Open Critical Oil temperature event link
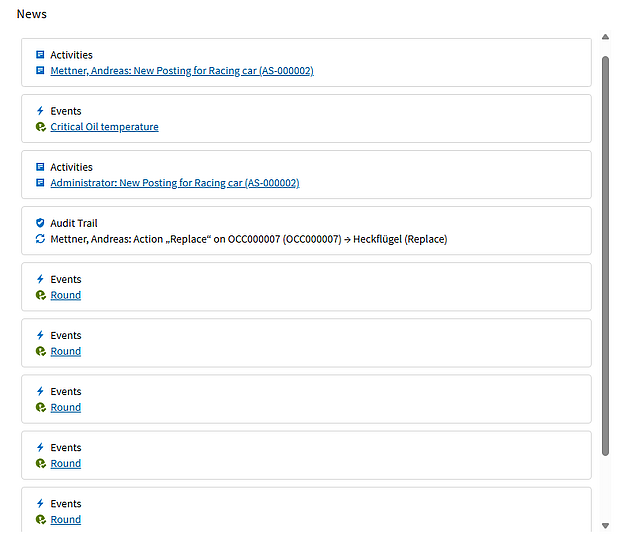Image resolution: width=624 pixels, height=546 pixels. pyautogui.click(x=104, y=127)
